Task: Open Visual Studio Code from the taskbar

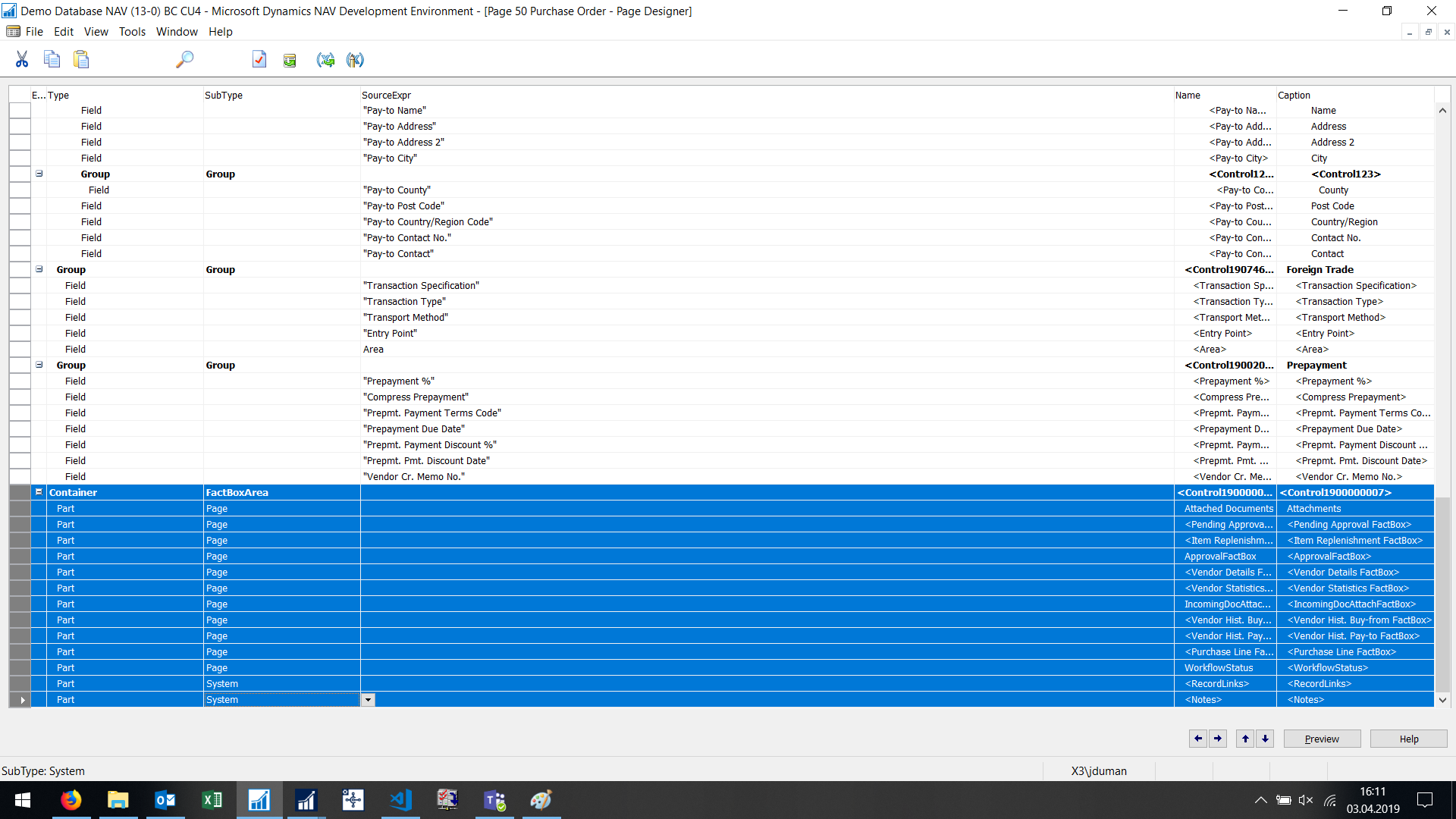Action: [x=400, y=800]
